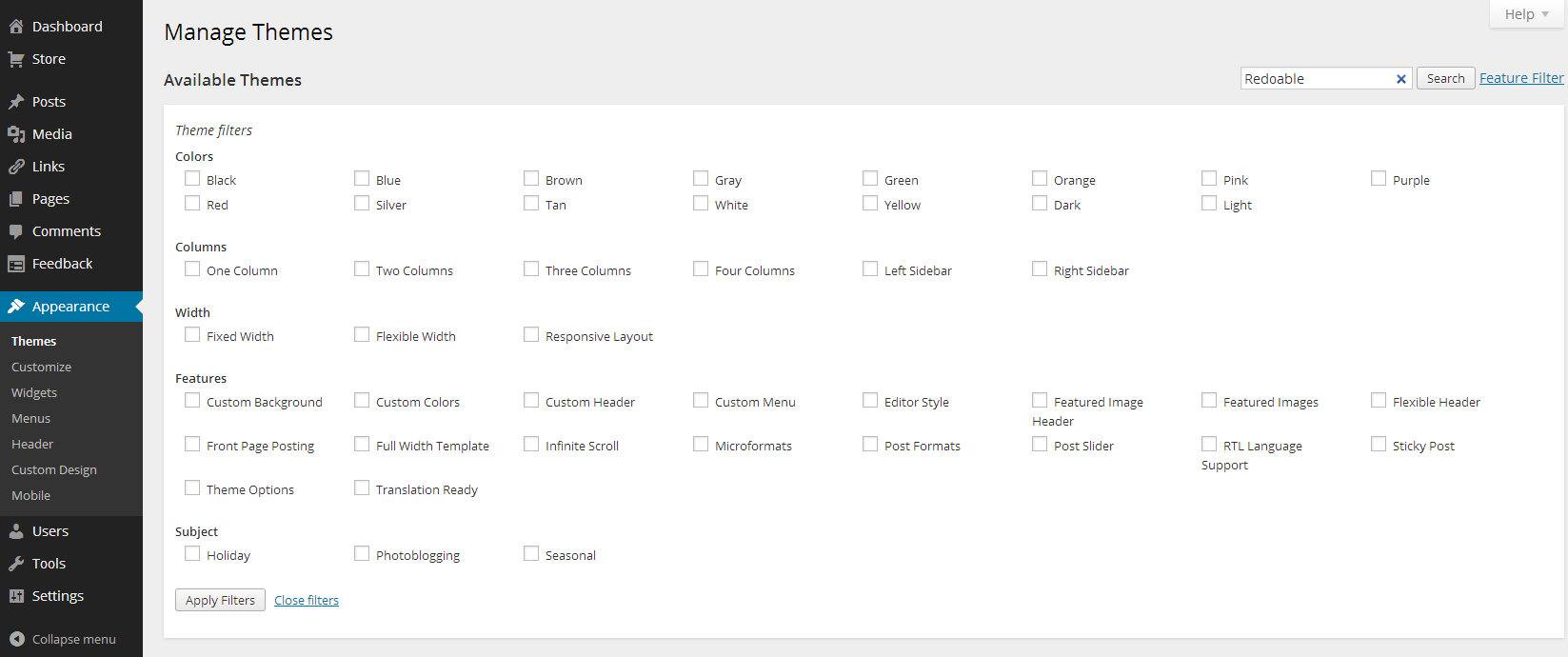Click the Links chain icon
The height and width of the screenshot is (657, 1568).
pyautogui.click(x=16, y=167)
